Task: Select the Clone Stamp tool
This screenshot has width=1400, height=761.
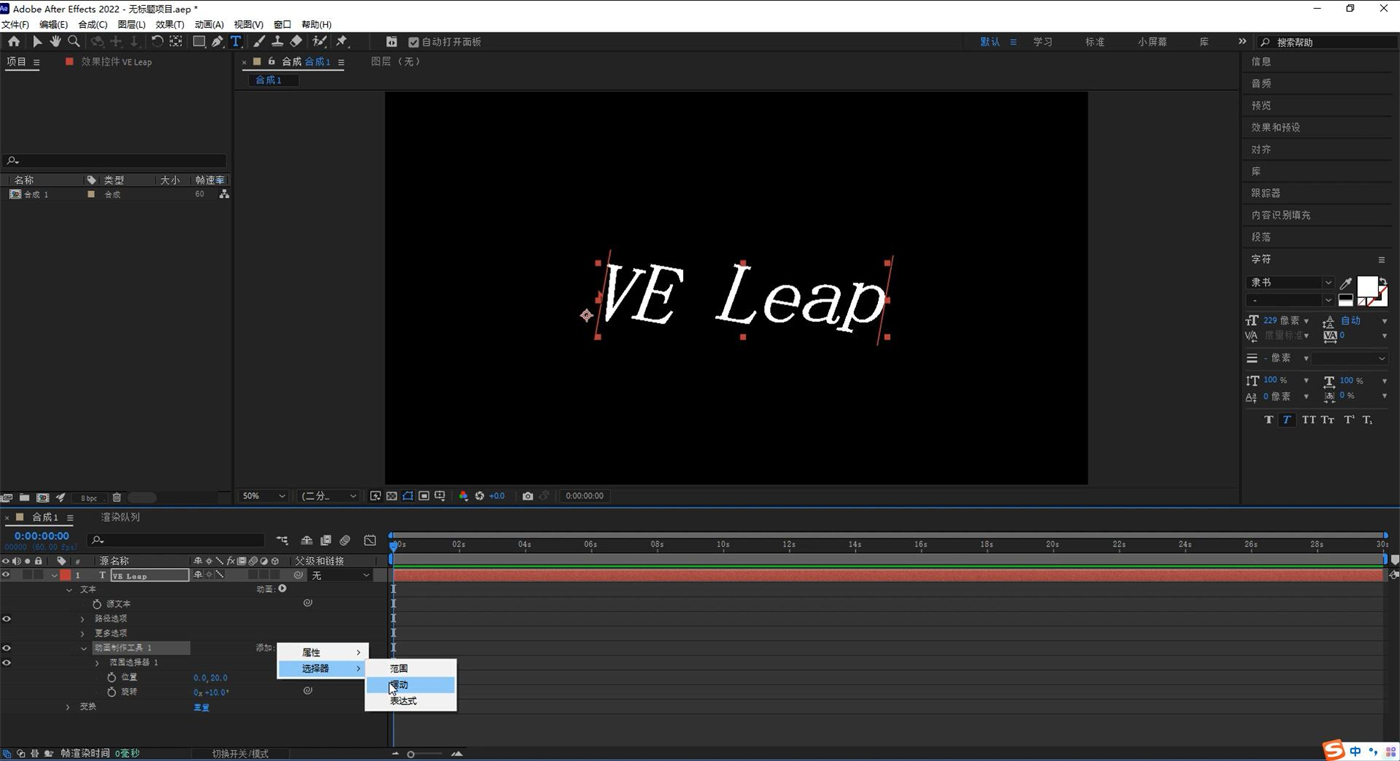Action: pos(277,42)
